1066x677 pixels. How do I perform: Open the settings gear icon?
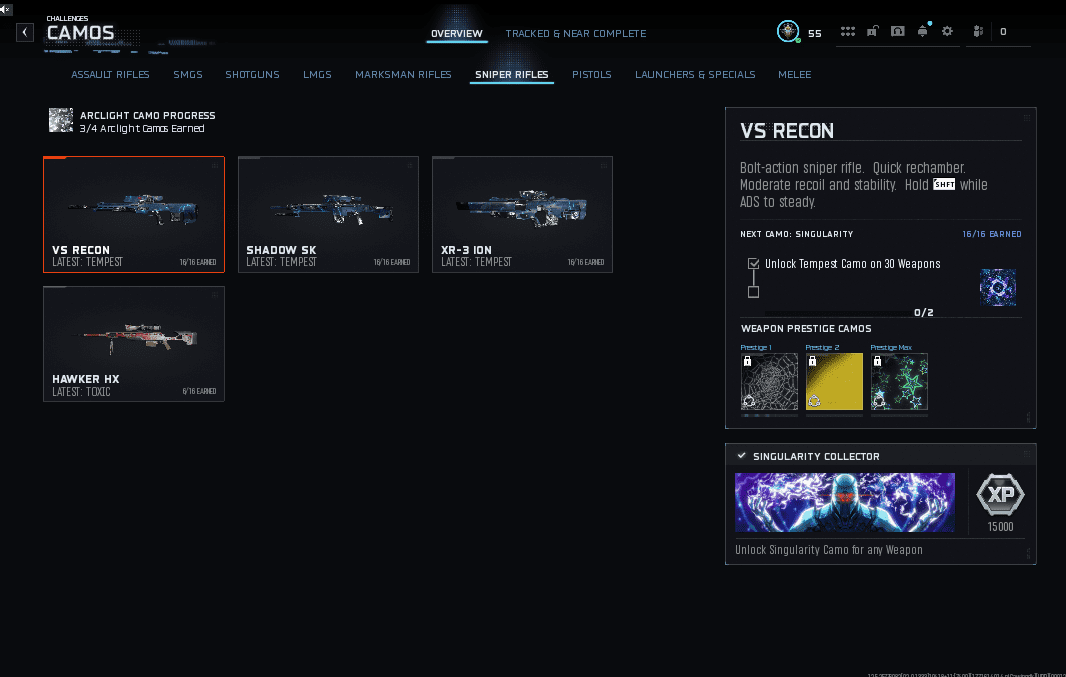(947, 32)
